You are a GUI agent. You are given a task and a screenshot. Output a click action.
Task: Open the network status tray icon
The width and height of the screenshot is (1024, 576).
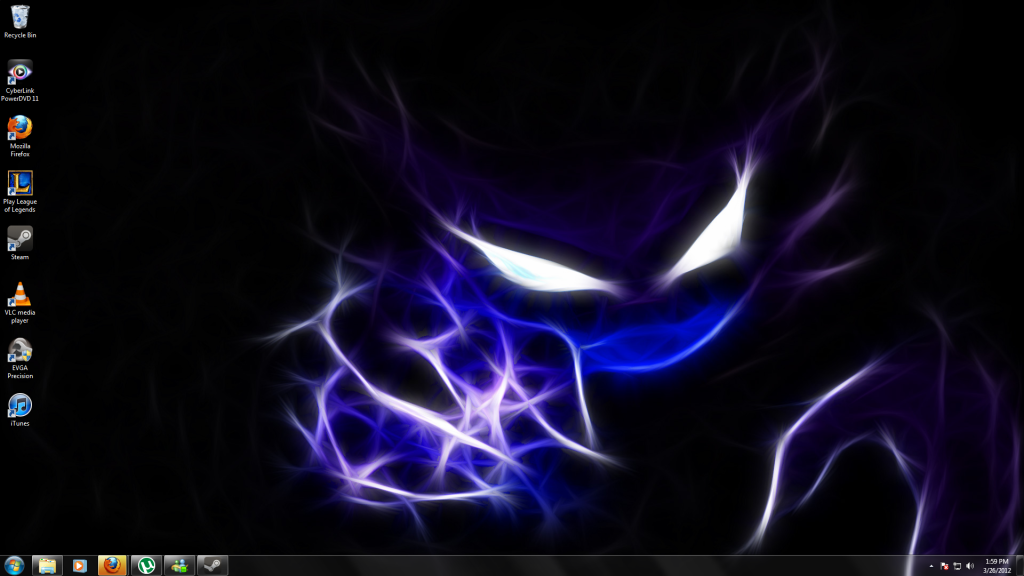tap(957, 566)
